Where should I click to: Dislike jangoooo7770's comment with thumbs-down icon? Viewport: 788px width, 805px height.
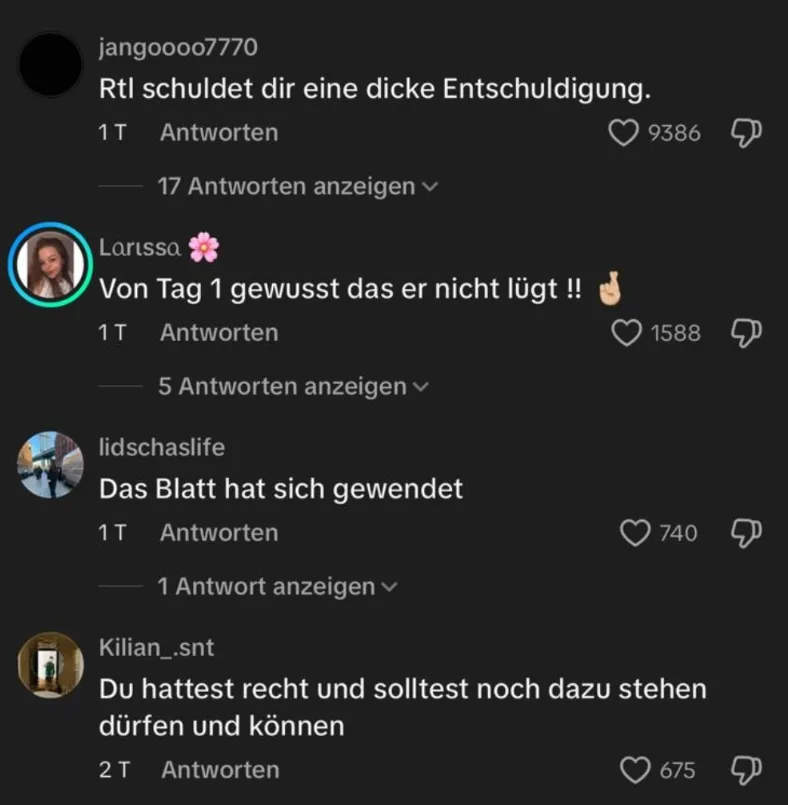(746, 133)
